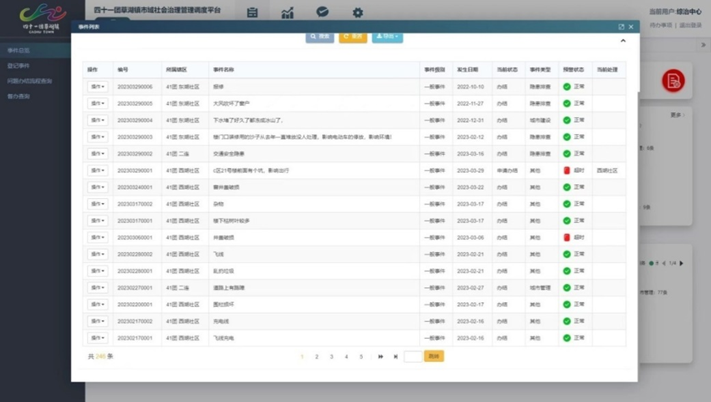
Task: Click the chat bubble icon in header
Action: (x=322, y=12)
